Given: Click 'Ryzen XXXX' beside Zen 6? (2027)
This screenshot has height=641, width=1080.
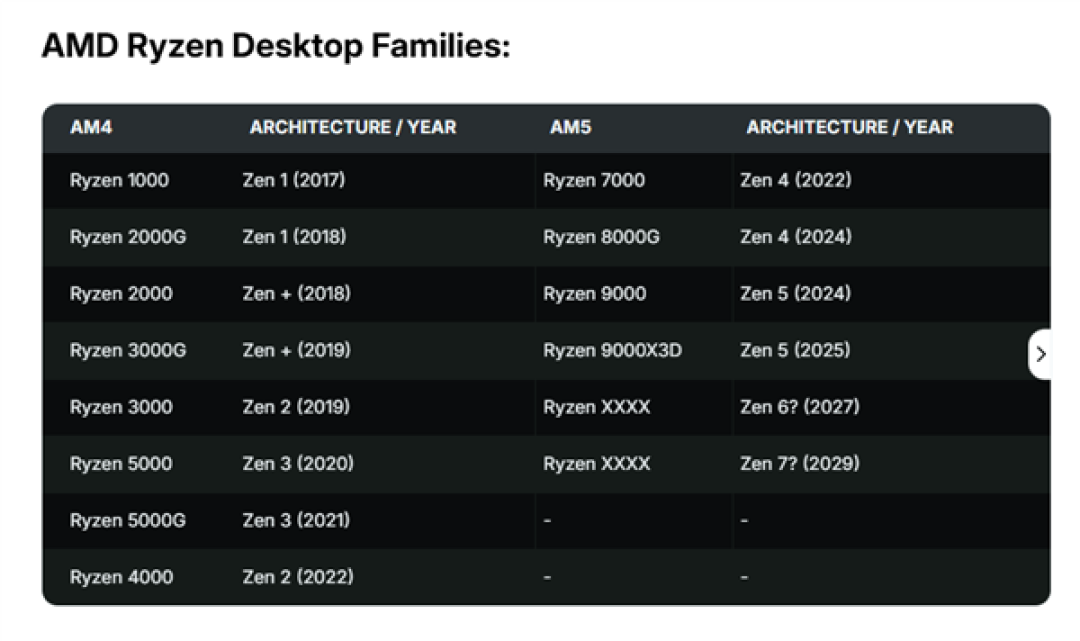Looking at the screenshot, I should coord(596,407).
